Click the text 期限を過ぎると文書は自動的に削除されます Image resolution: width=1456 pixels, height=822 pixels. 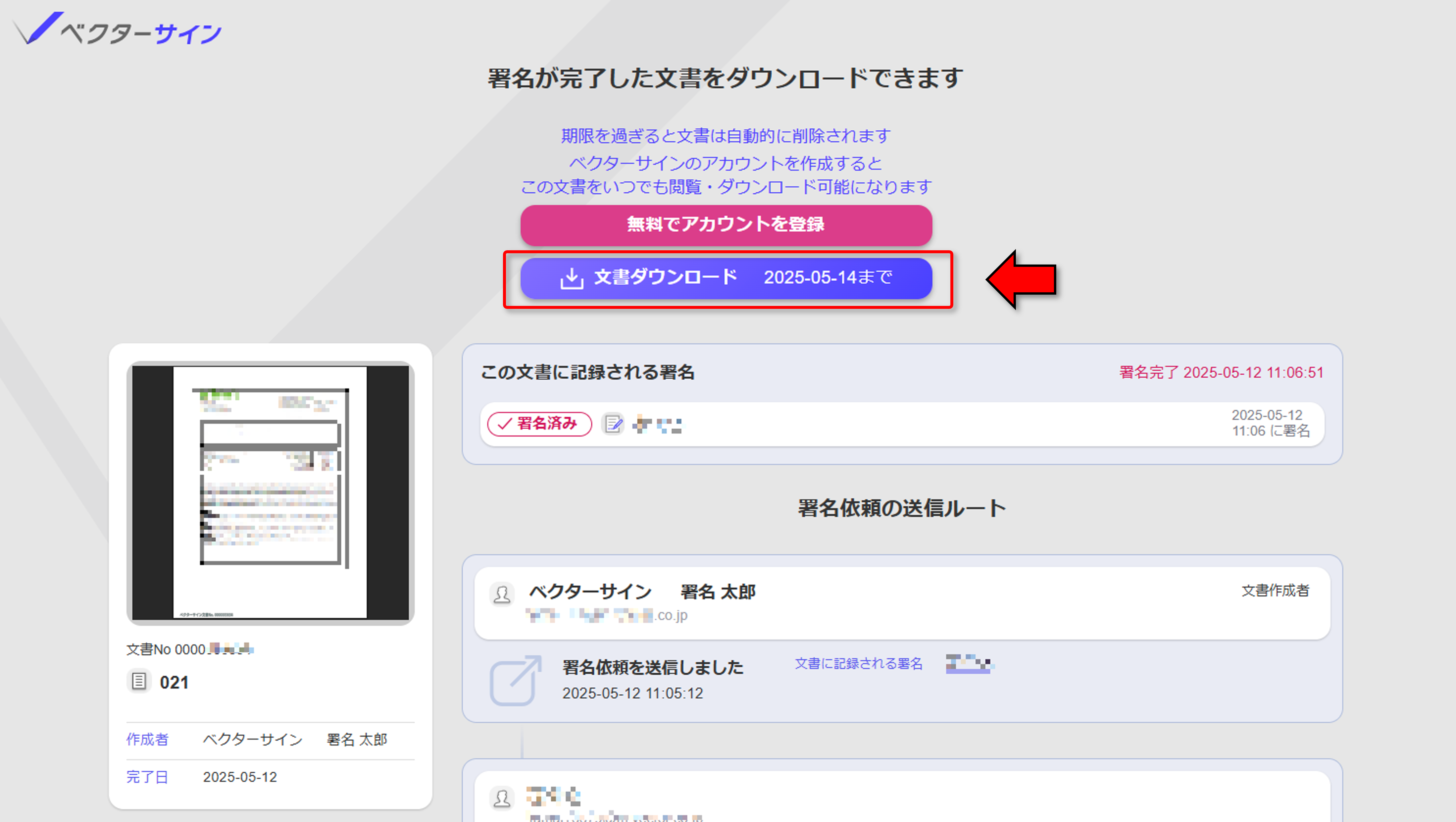pos(726,136)
